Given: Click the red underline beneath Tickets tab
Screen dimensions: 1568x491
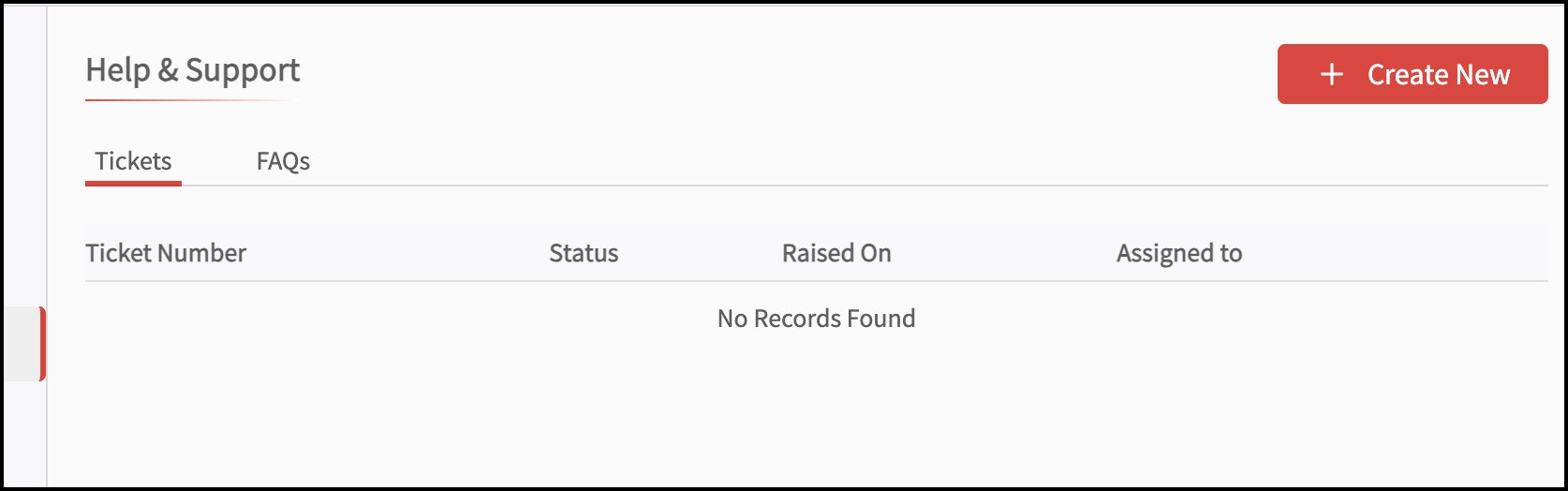Looking at the screenshot, I should click(x=133, y=183).
